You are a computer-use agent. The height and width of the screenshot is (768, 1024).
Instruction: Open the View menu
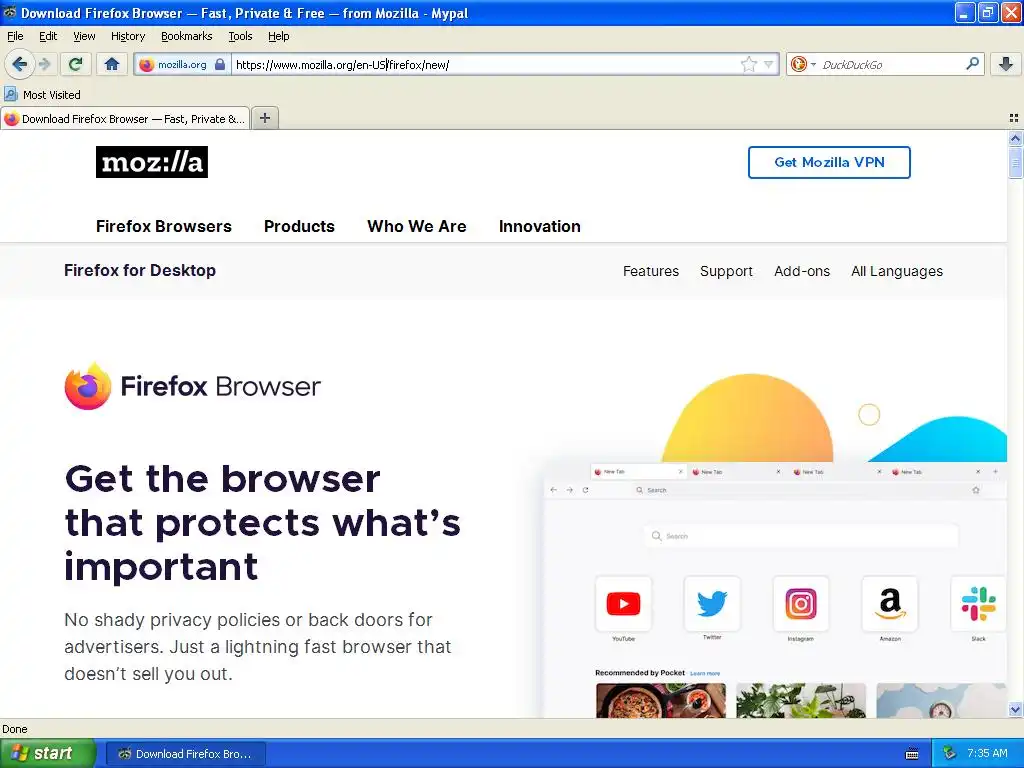(84, 36)
